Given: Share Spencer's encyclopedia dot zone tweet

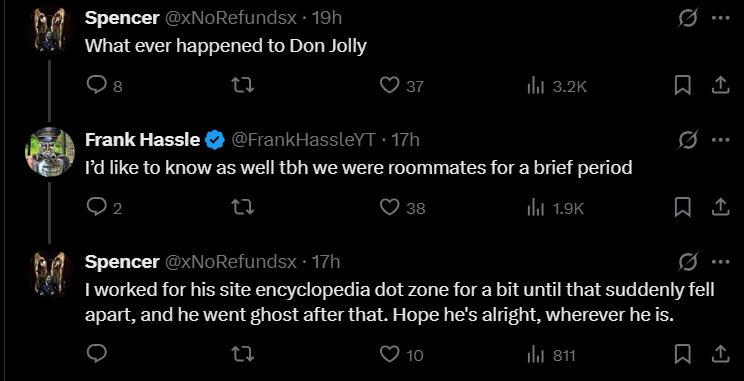Looking at the screenshot, I should [720, 353].
